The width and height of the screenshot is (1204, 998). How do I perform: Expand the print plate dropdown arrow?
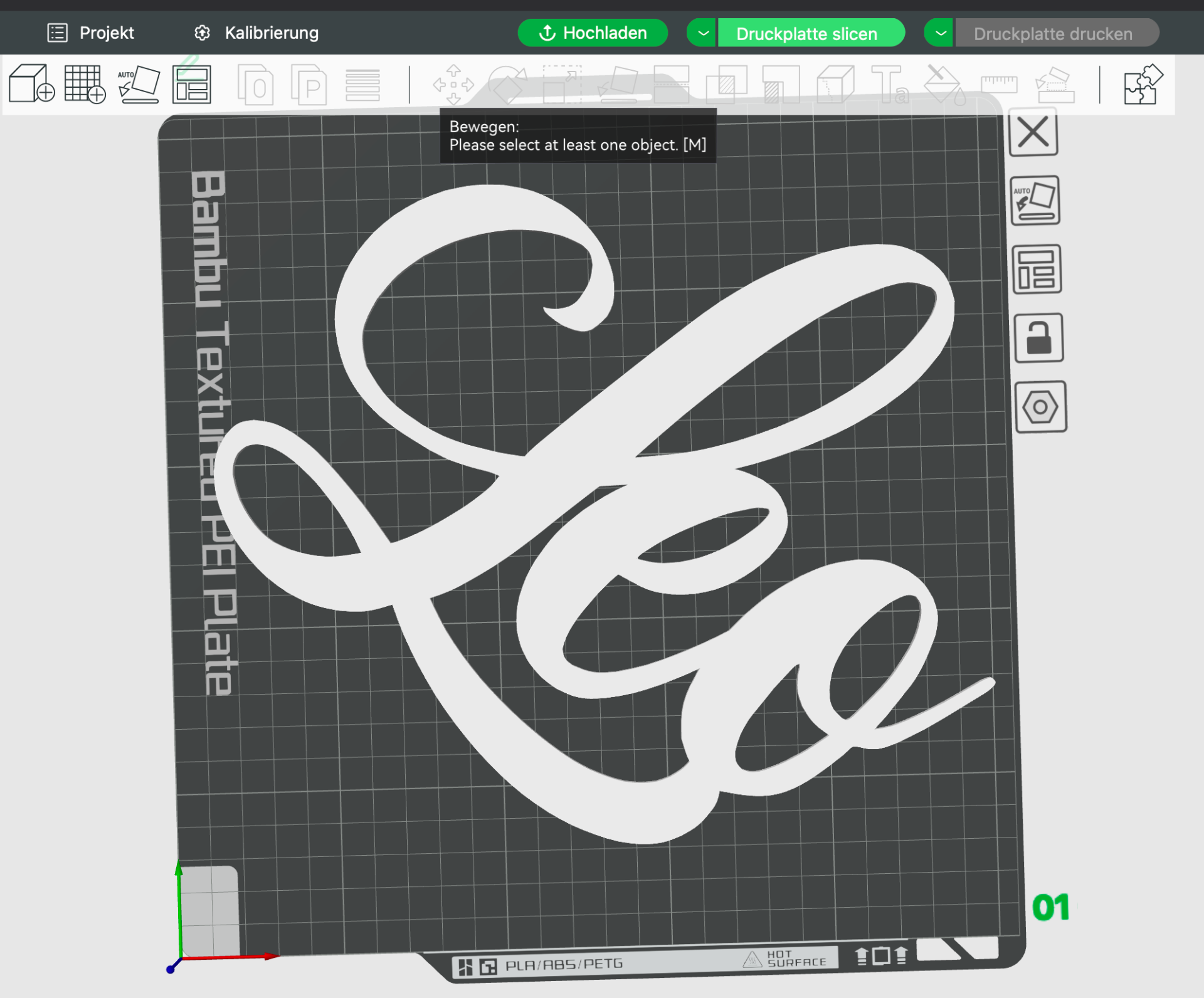[939, 33]
